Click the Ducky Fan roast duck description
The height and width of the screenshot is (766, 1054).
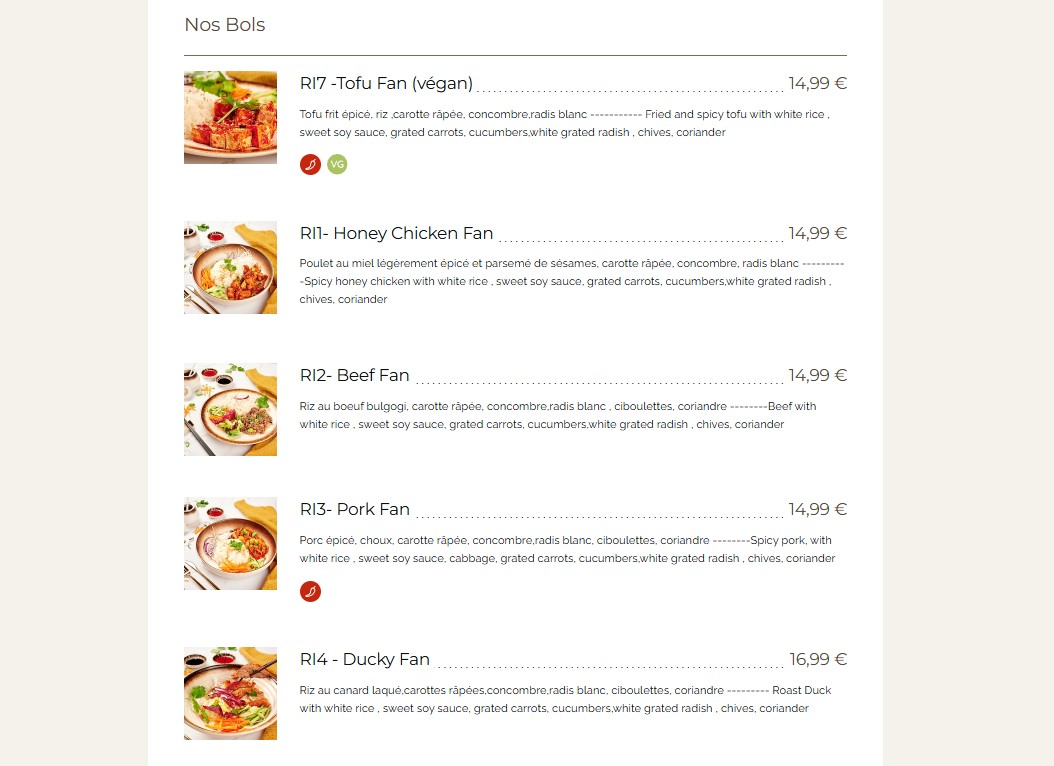pos(565,699)
